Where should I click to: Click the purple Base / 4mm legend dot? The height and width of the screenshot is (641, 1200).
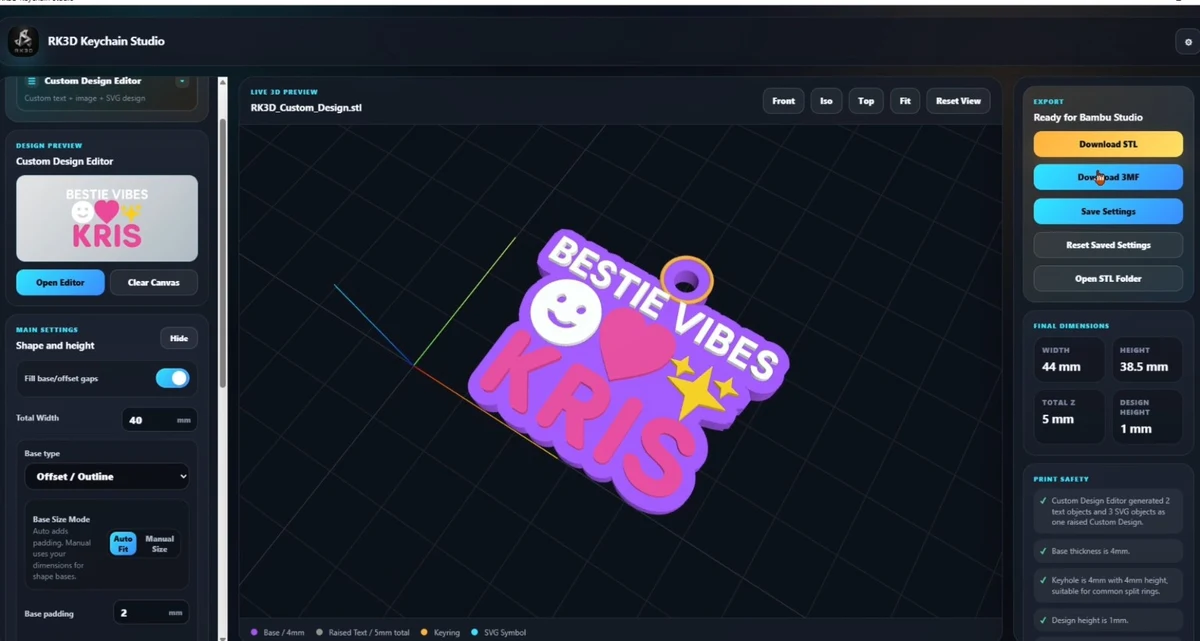click(253, 632)
